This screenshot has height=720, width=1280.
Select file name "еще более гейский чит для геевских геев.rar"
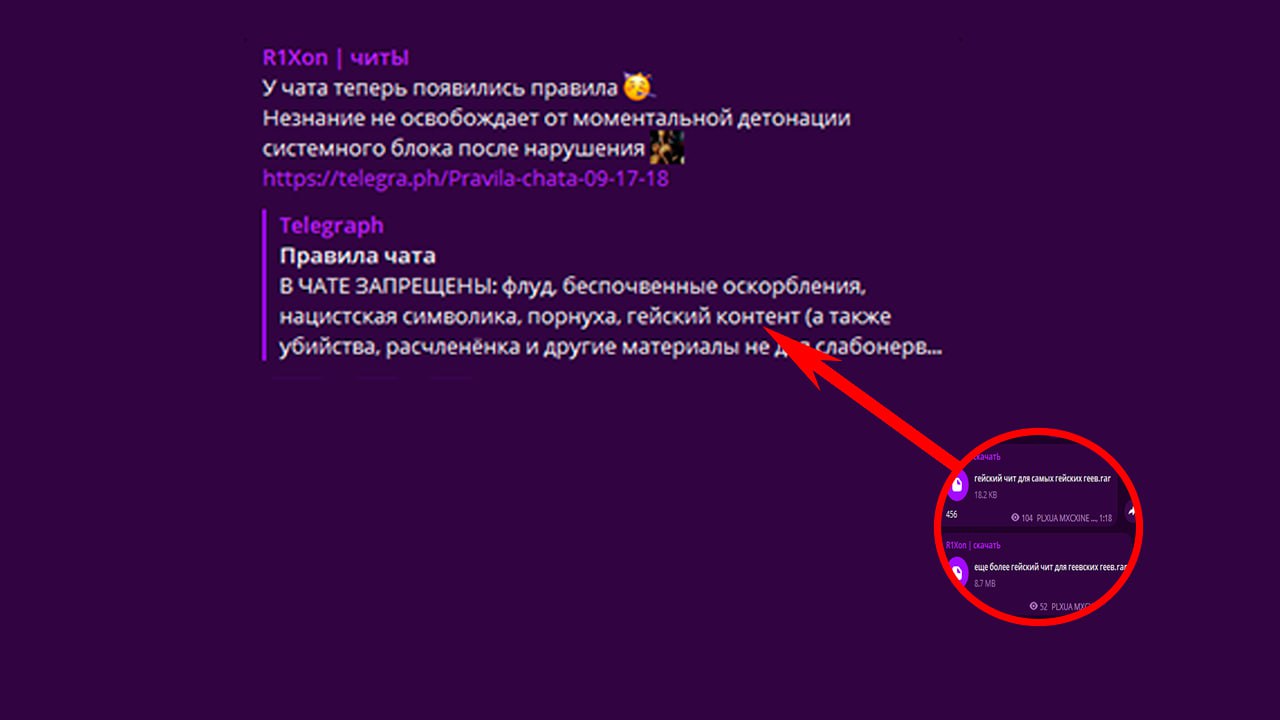1051,567
